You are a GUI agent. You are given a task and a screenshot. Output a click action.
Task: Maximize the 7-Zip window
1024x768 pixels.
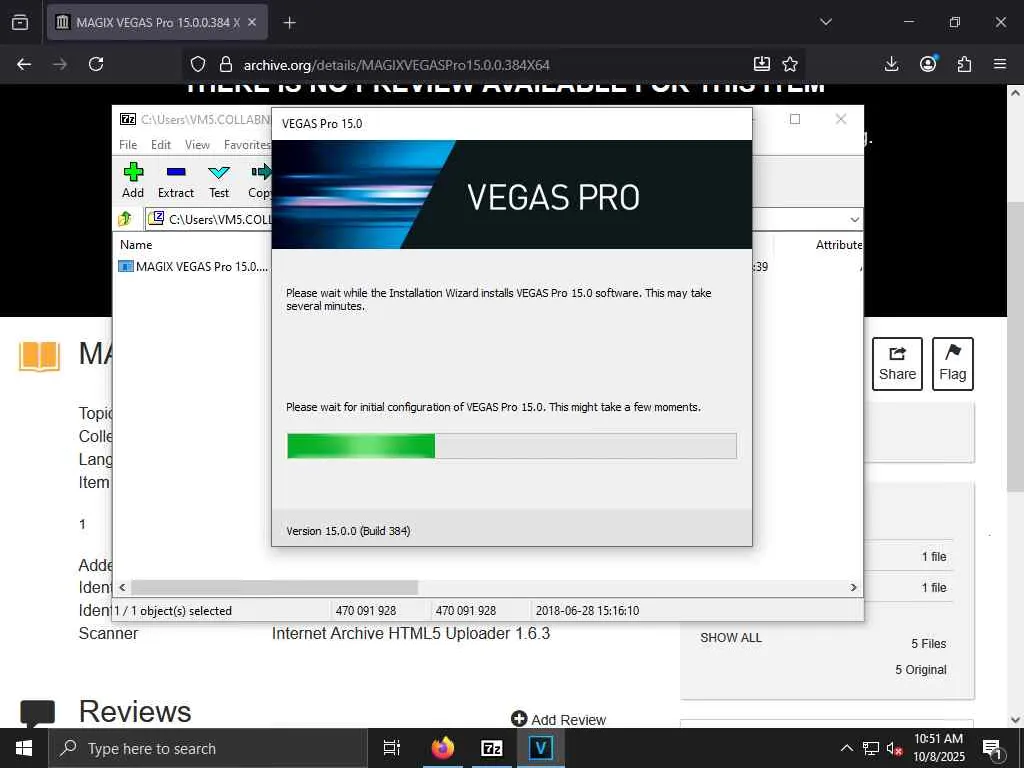pos(795,119)
